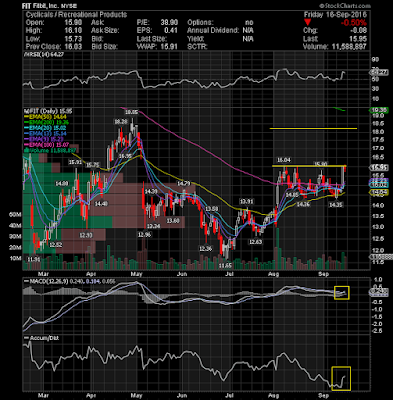The width and height of the screenshot is (393, 400).
Task: Click the 14.35 price label in September
Action: tap(336, 205)
